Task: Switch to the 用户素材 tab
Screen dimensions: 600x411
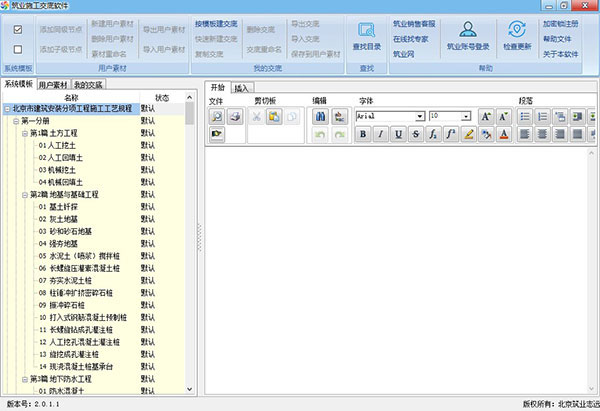Action: click(52, 86)
